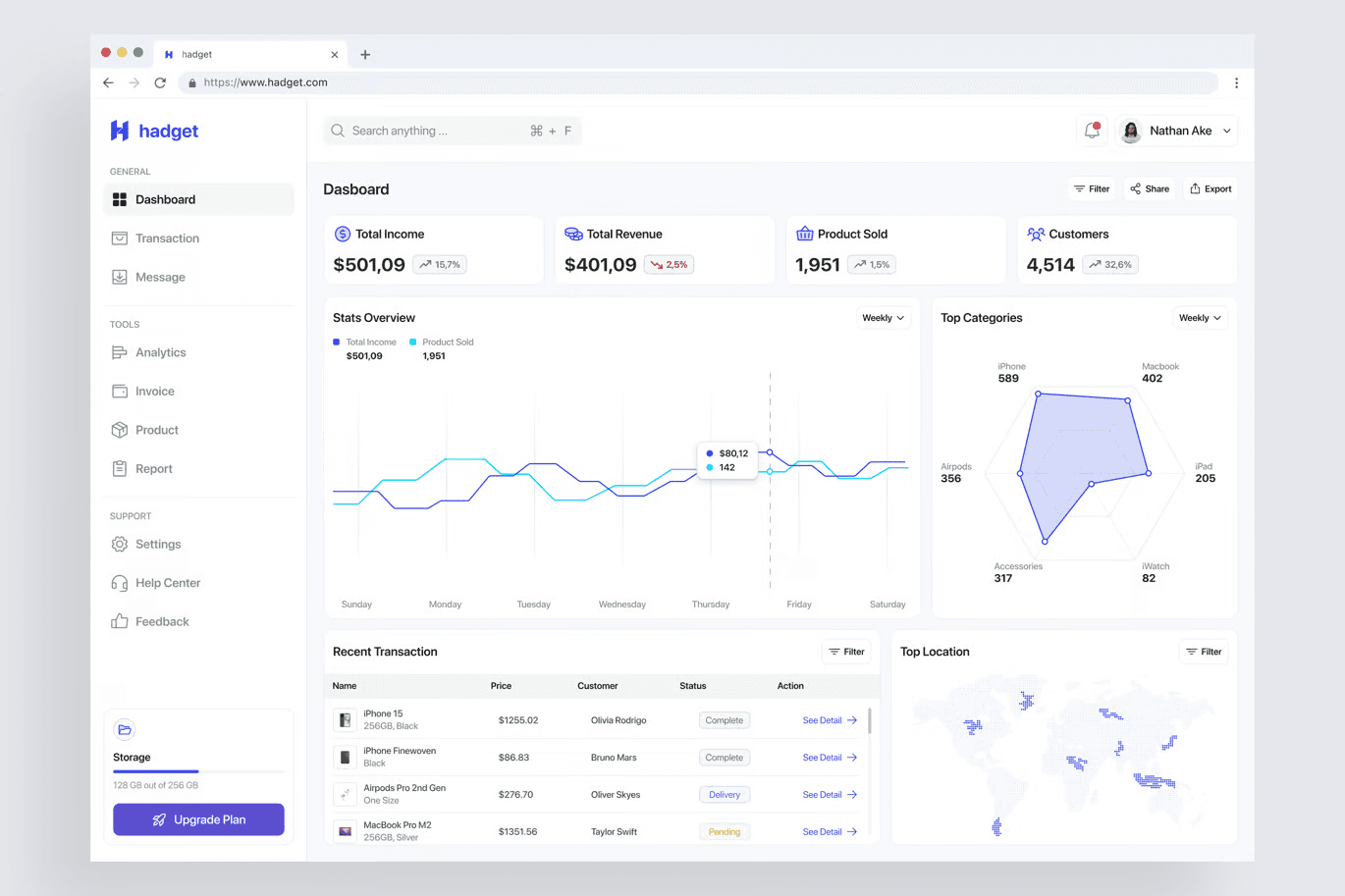
Task: Click MacBook Pro M2 product thumbnail
Action: [345, 831]
